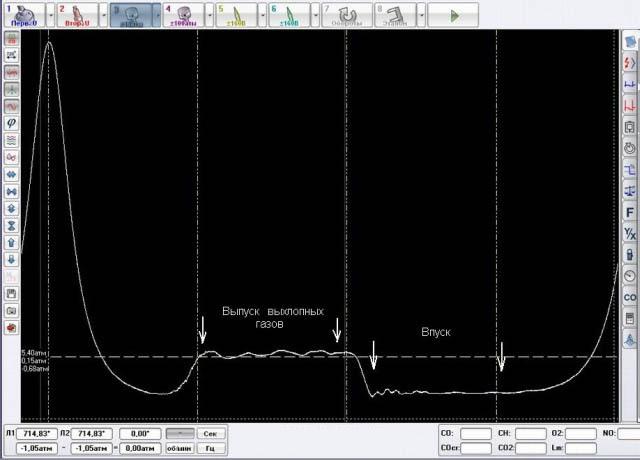640x460 pixels.
Task: Click the F icon in right sidebar
Action: point(630,212)
